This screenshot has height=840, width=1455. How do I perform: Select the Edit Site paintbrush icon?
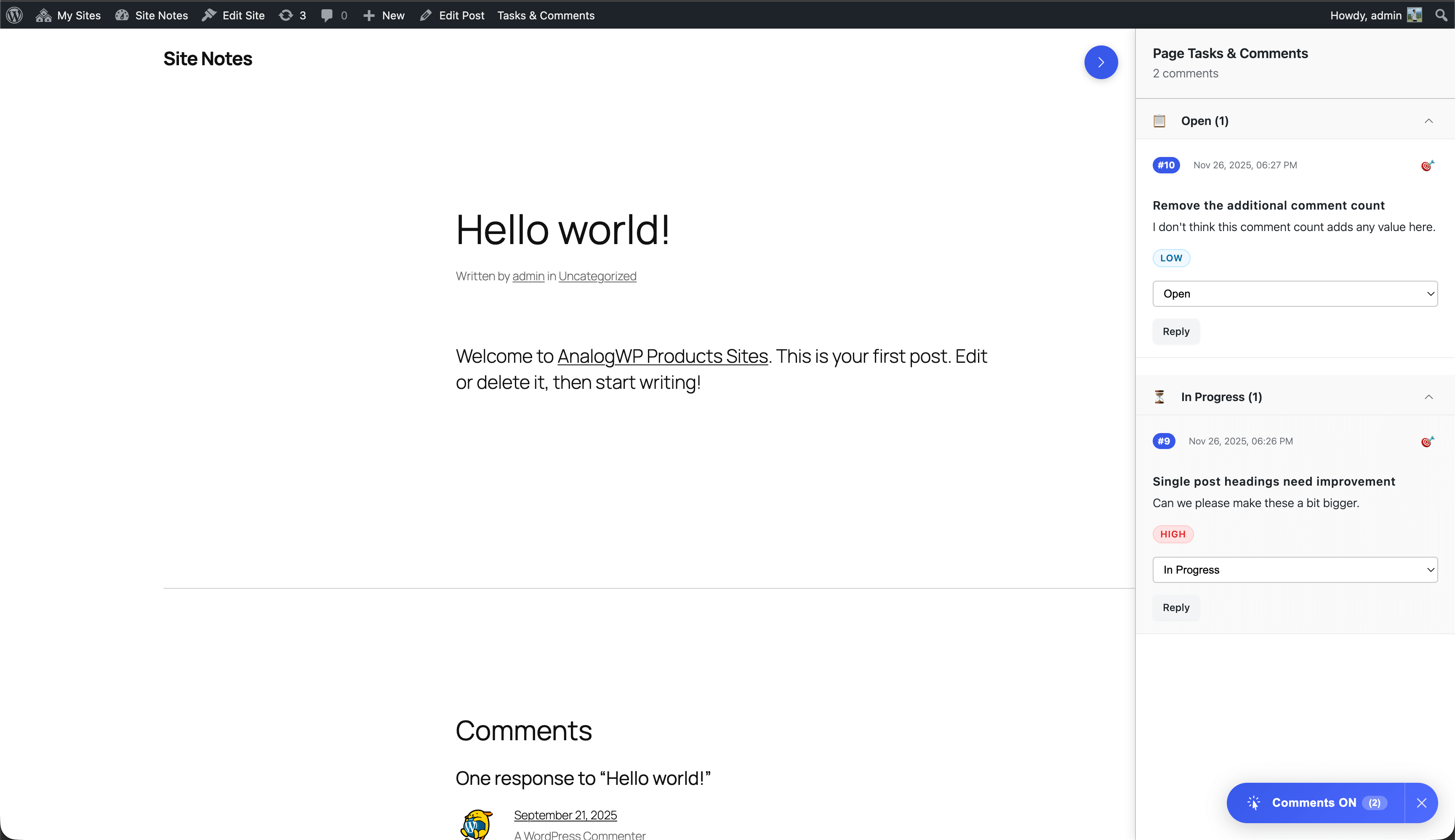(x=210, y=15)
